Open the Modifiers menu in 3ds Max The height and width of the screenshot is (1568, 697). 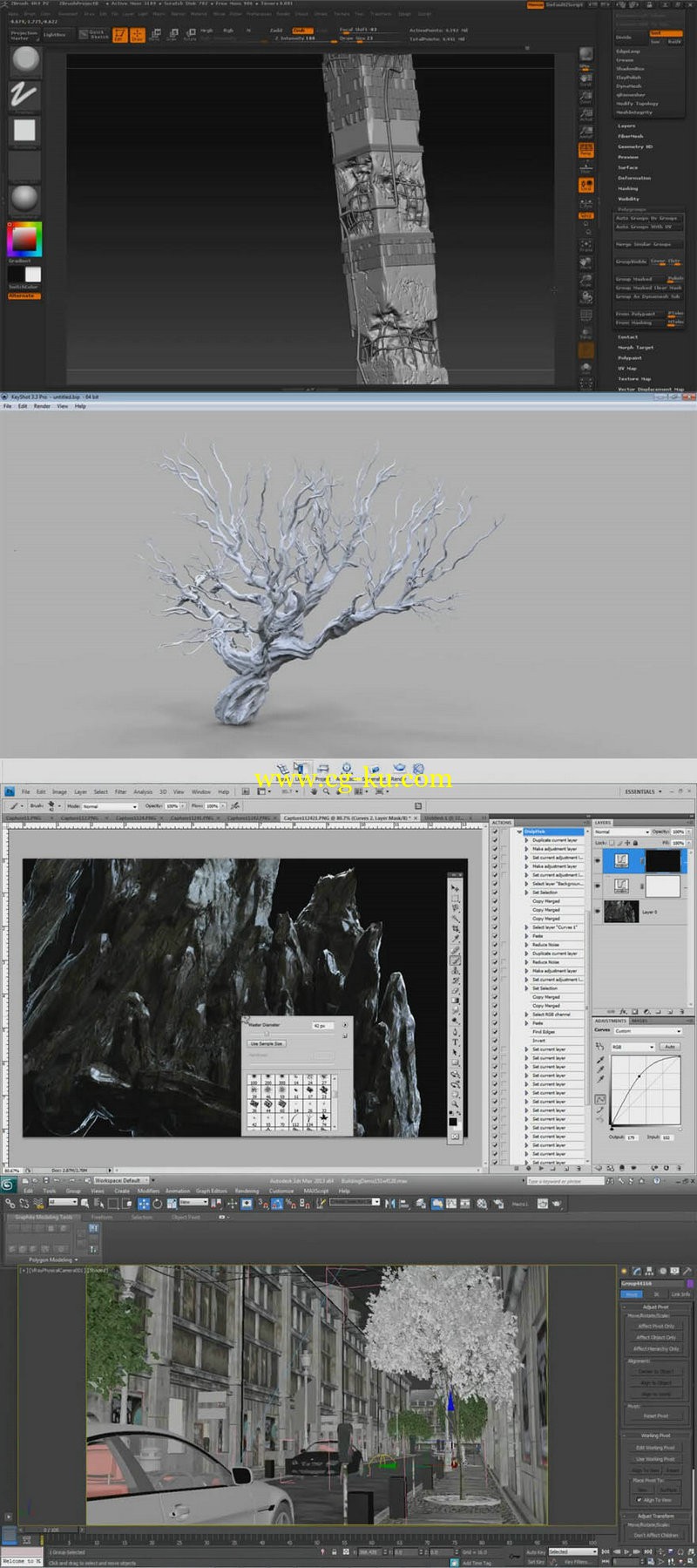click(148, 1191)
